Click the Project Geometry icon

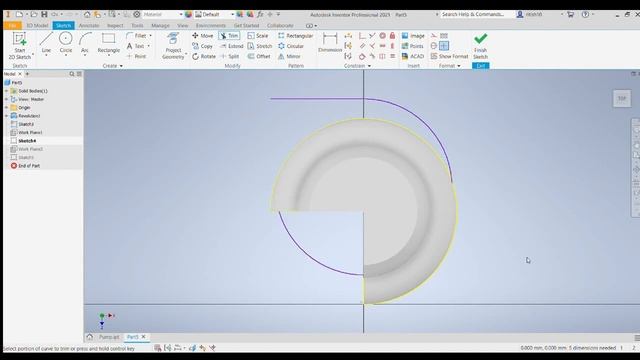point(173,39)
